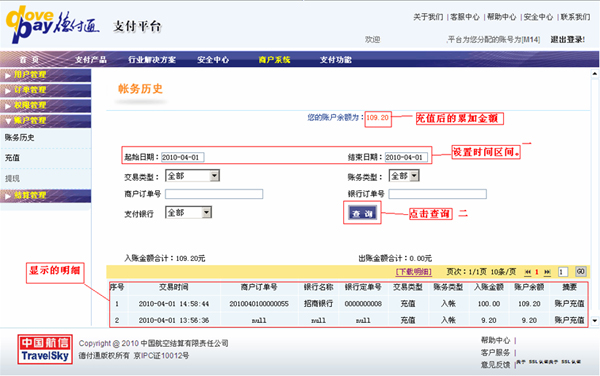Select 提现 in the sidebar

pos(12,178)
